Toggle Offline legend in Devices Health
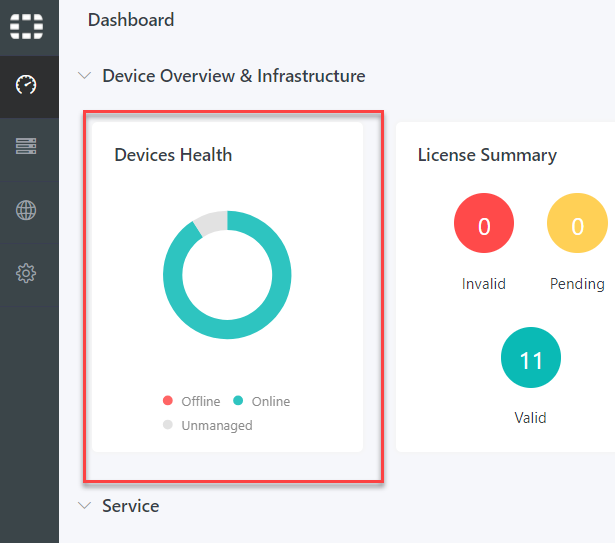This screenshot has width=615, height=543. [191, 401]
